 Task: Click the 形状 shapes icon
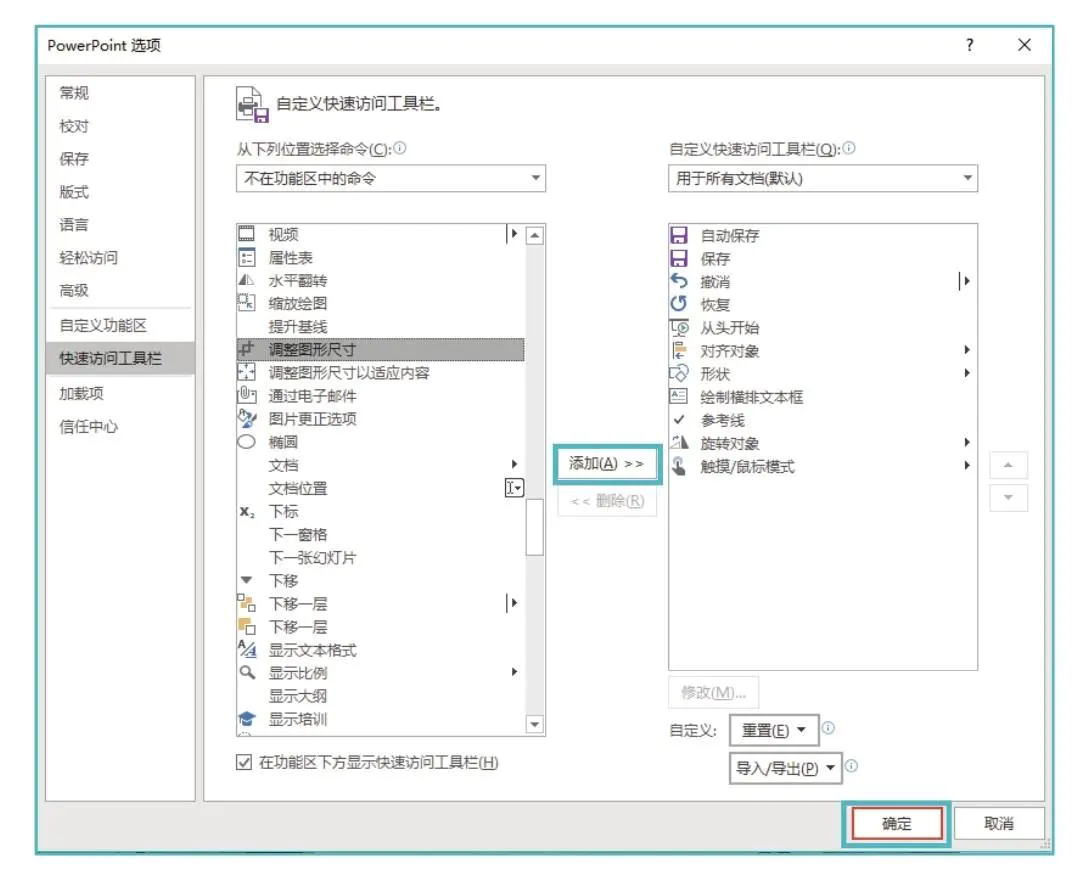tap(678, 373)
